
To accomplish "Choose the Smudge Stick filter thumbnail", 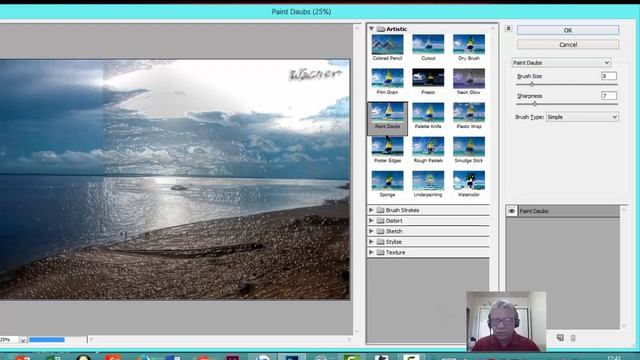I will 469,147.
